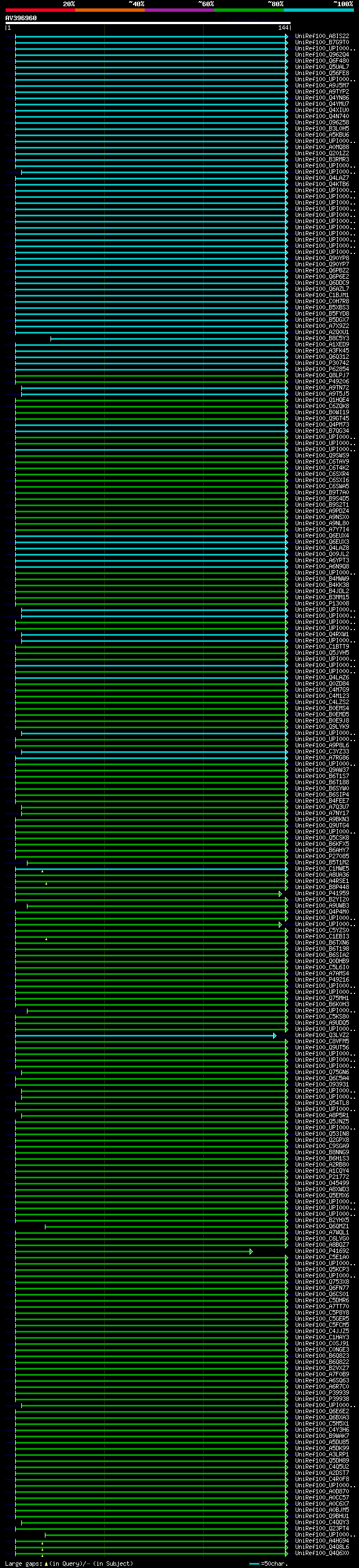Click the cyan alignment bar for UniRef100_A8IS22
This screenshot has width=359, height=1568.
click(x=151, y=36)
